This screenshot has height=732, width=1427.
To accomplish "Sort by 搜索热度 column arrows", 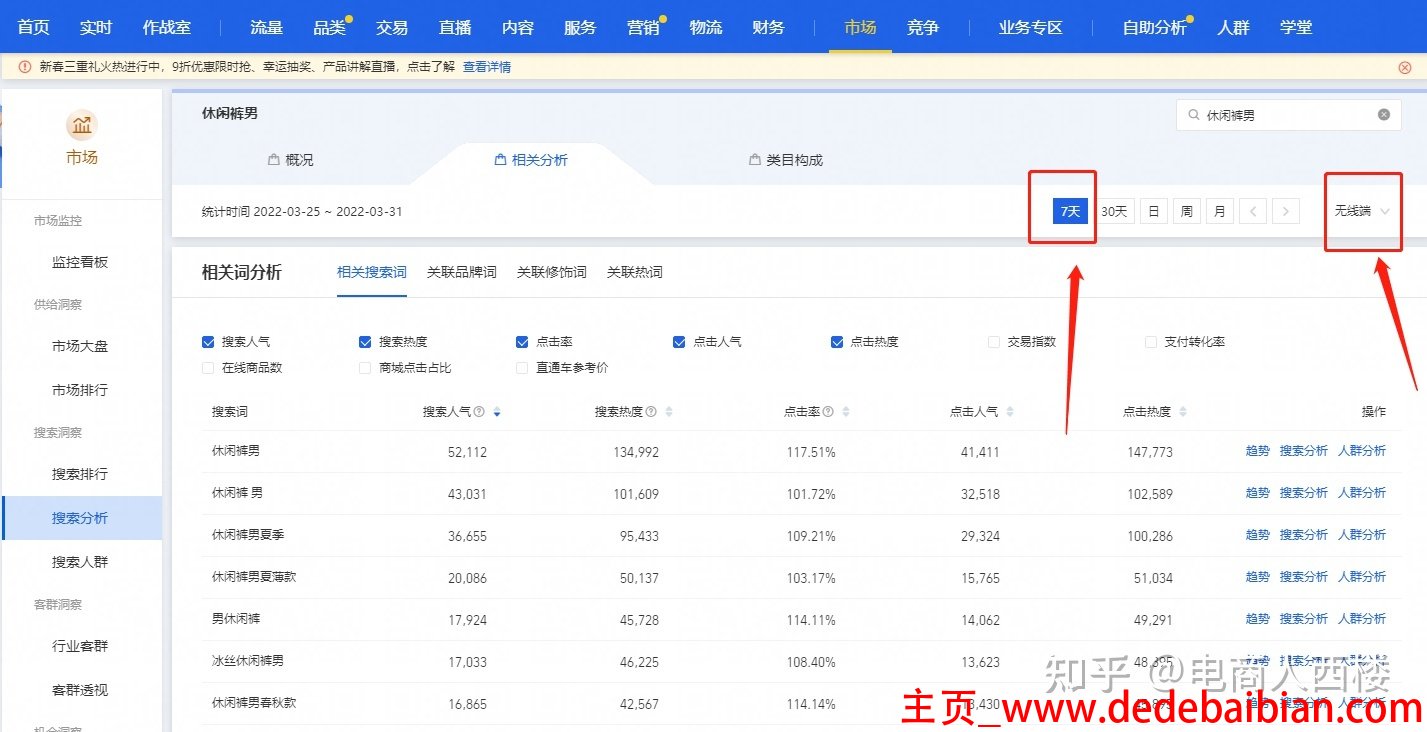I will (x=669, y=412).
